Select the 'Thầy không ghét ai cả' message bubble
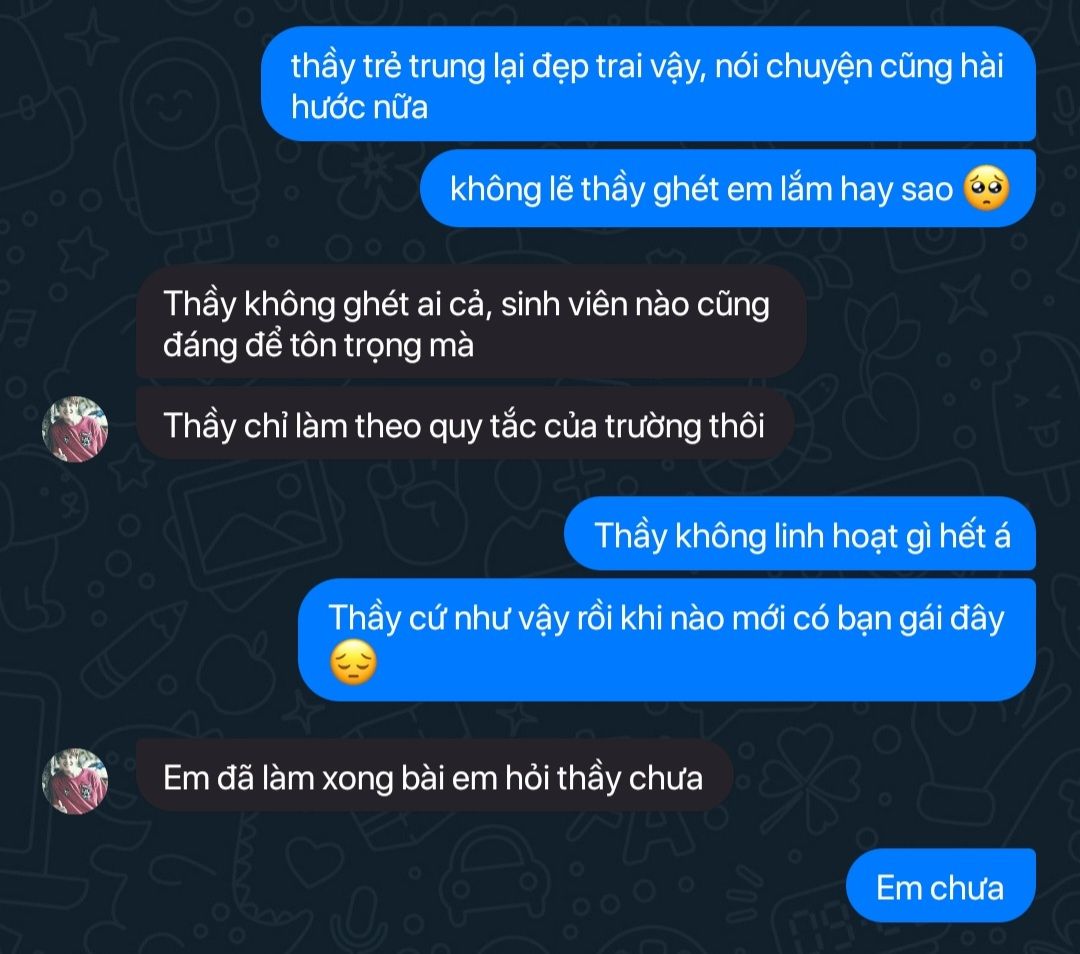Image resolution: width=1080 pixels, height=954 pixels. click(470, 322)
